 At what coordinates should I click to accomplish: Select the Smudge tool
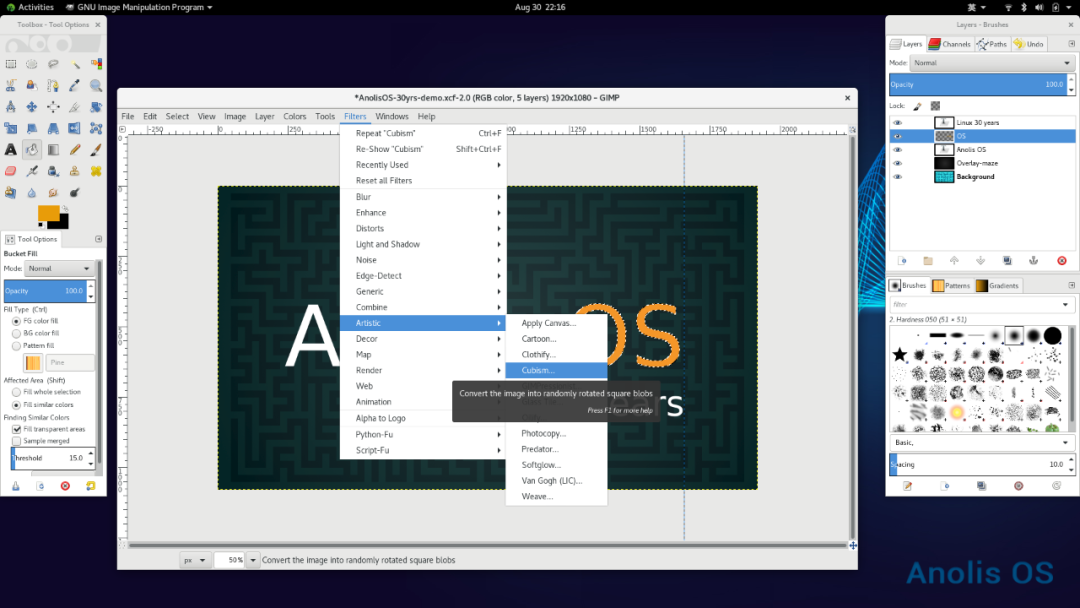click(53, 192)
